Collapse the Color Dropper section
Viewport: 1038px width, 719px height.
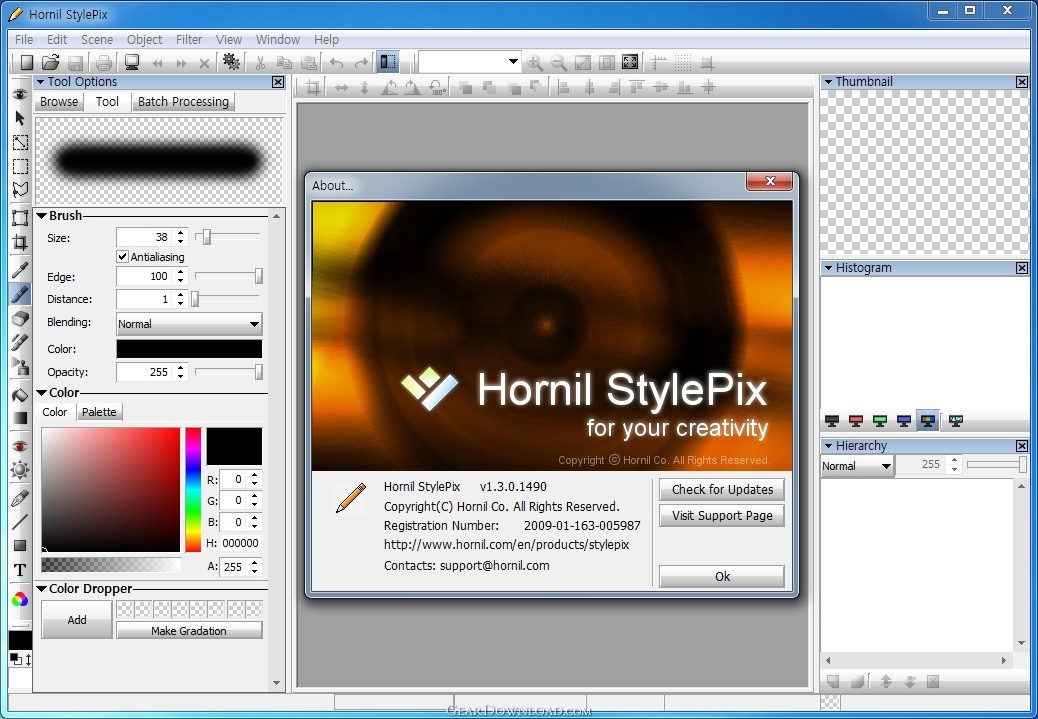pos(42,589)
